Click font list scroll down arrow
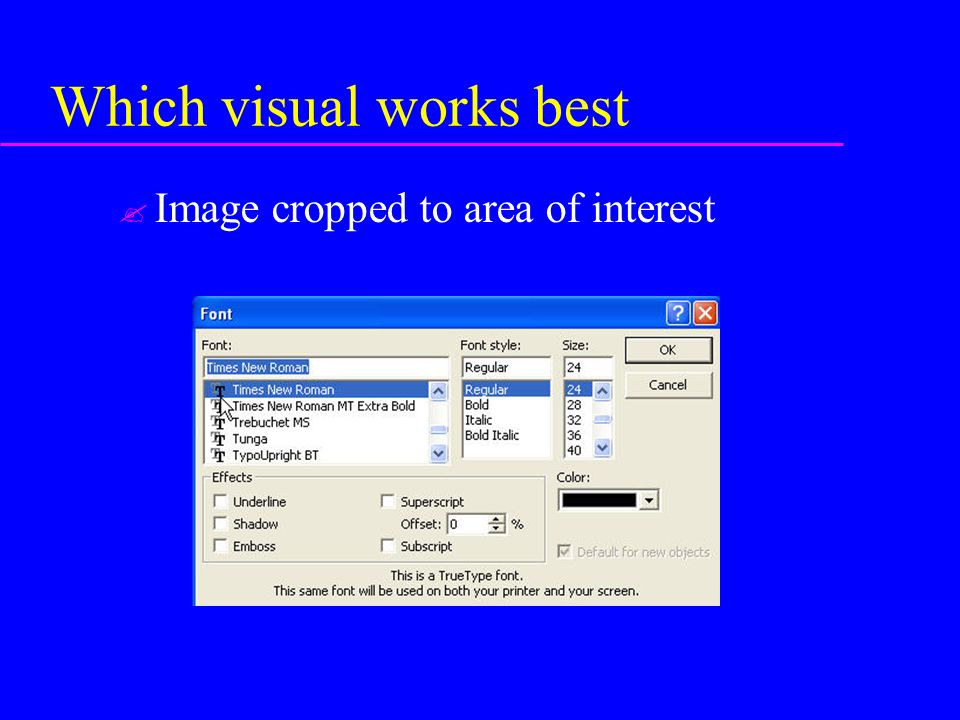The width and height of the screenshot is (960, 720). click(x=438, y=454)
